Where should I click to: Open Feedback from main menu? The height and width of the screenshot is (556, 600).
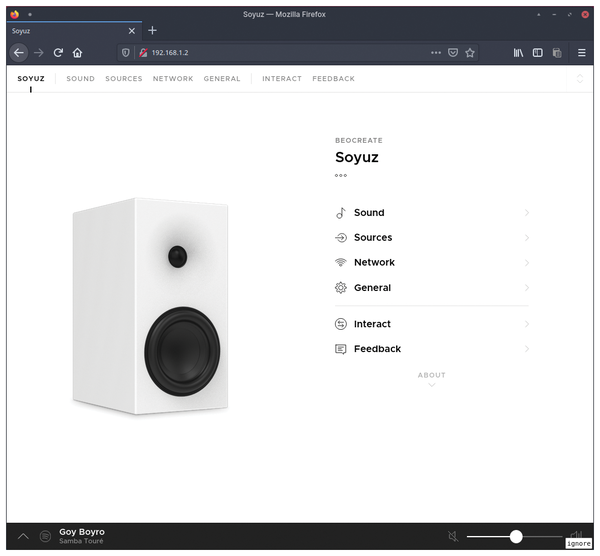(432, 349)
